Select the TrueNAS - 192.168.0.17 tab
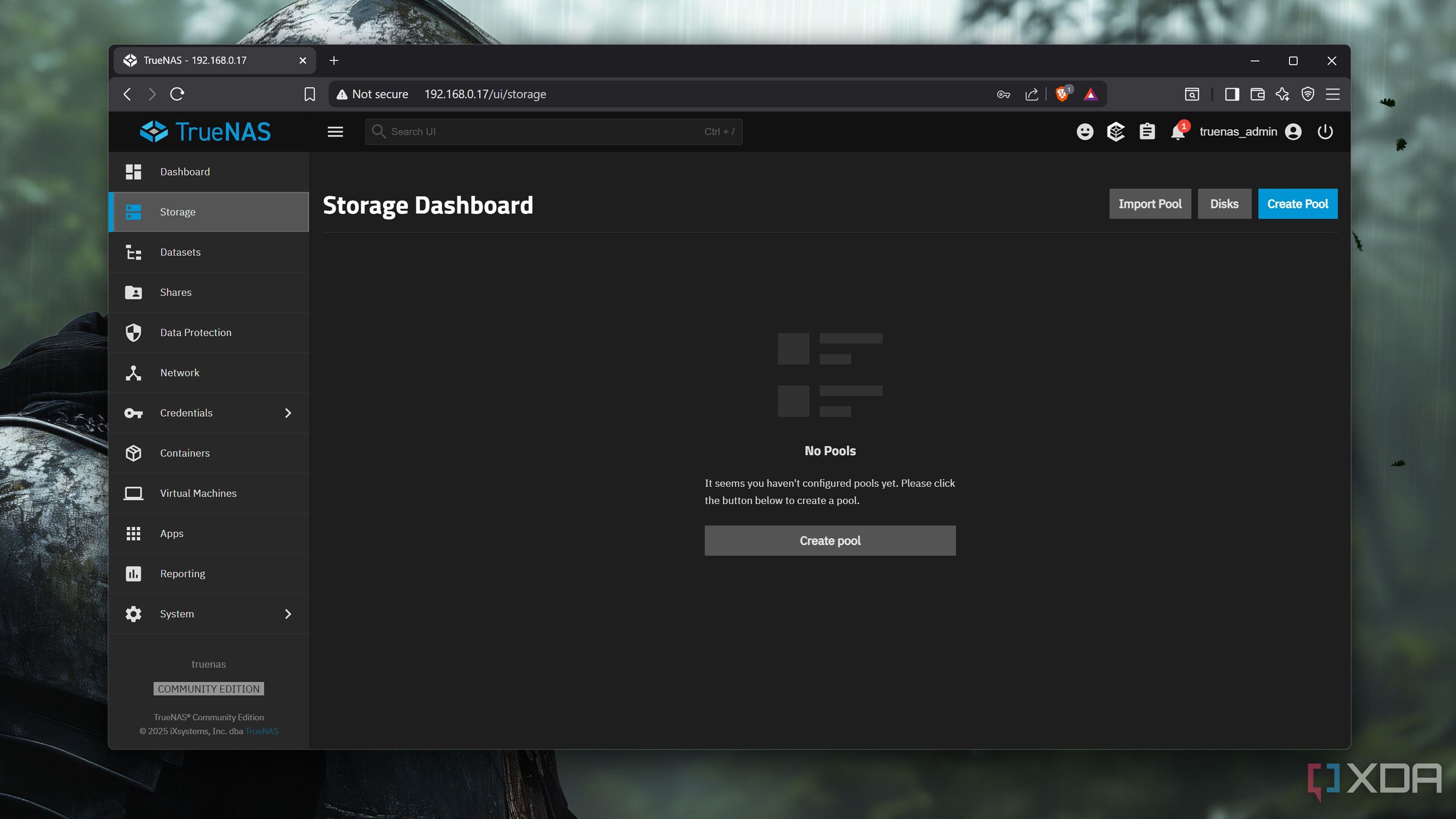Viewport: 1456px width, 819px height. coord(215,60)
